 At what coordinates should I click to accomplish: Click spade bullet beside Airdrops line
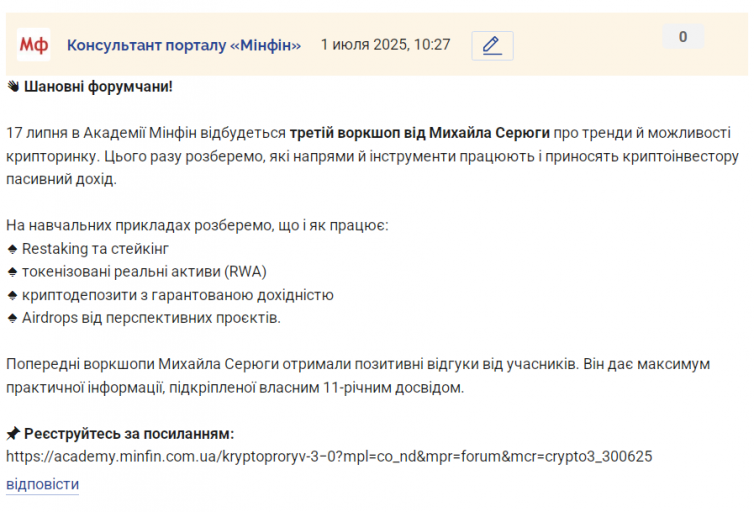pos(13,318)
